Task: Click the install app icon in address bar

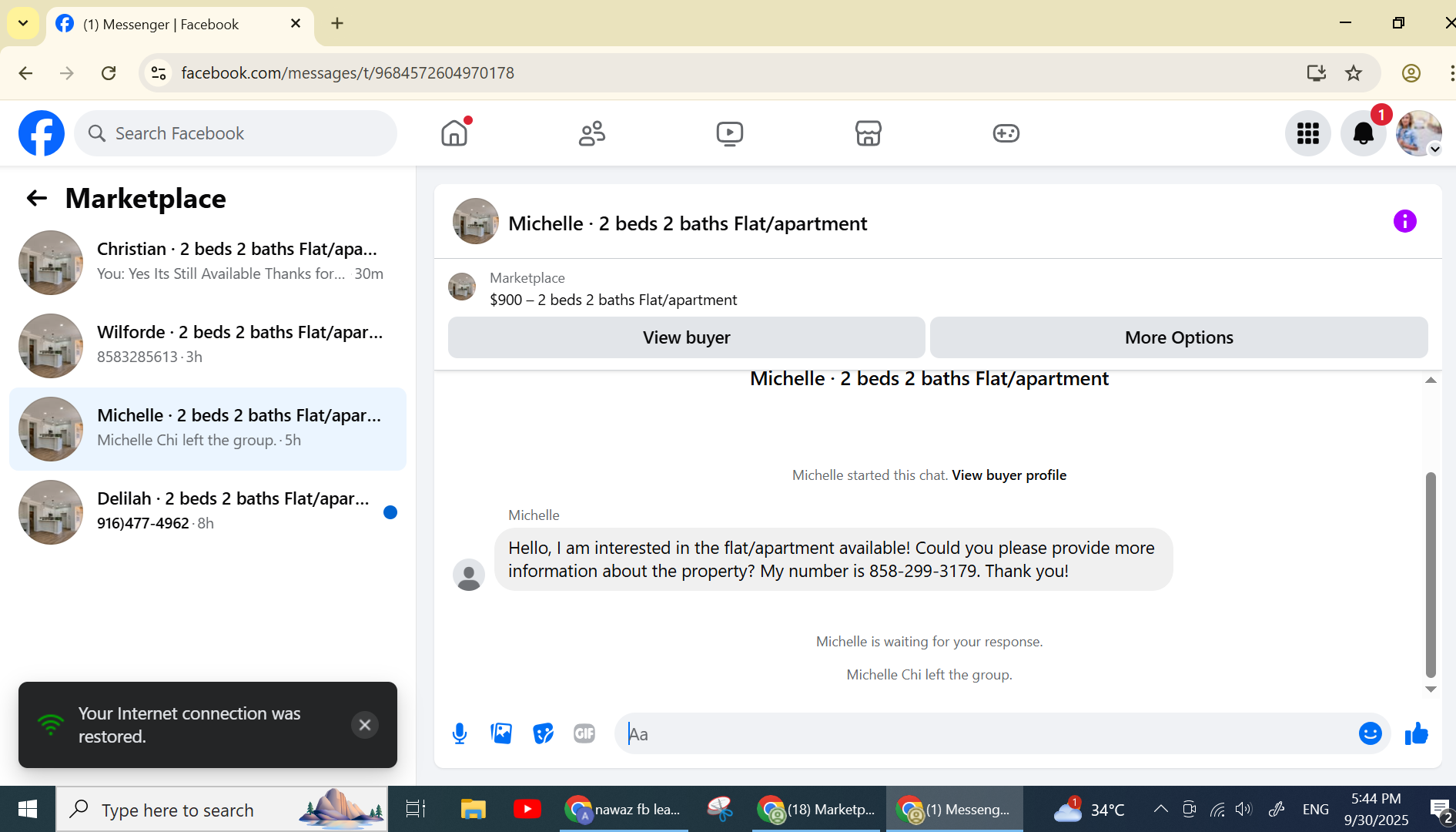Action: [1316, 73]
